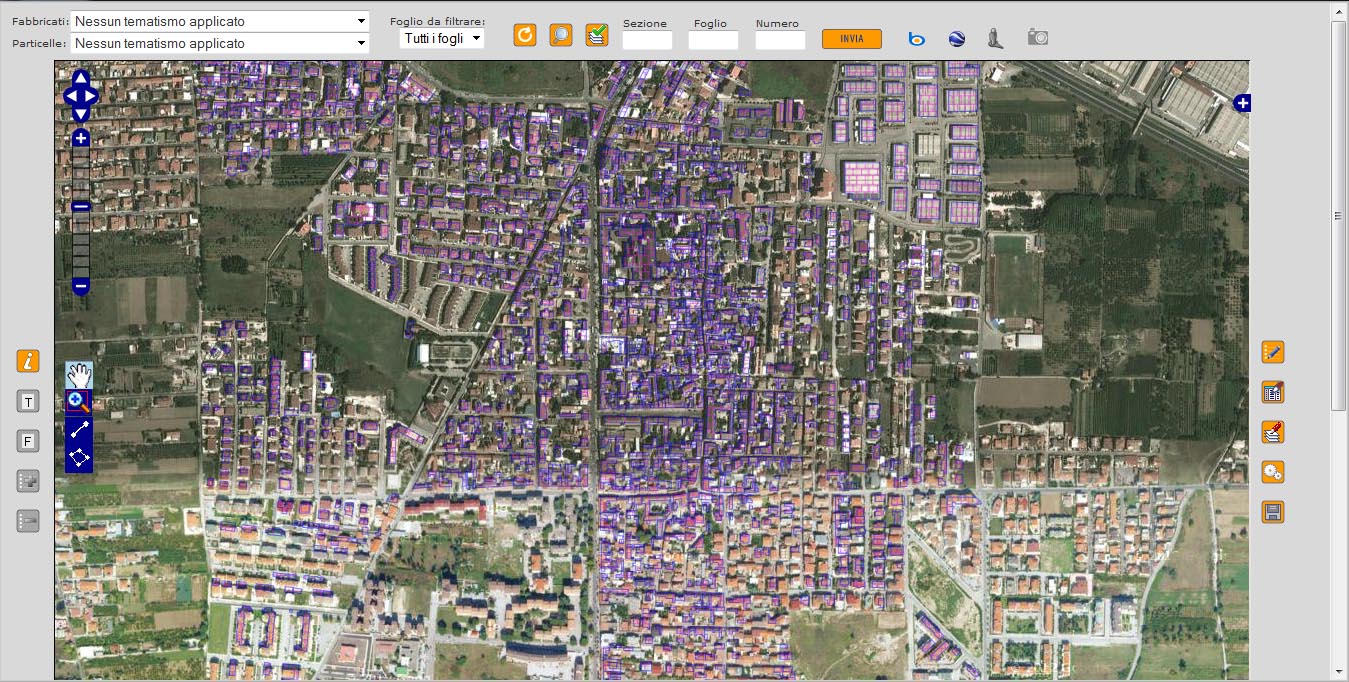Click the orange magnifier search icon
The width and height of the screenshot is (1349, 682).
(561, 36)
